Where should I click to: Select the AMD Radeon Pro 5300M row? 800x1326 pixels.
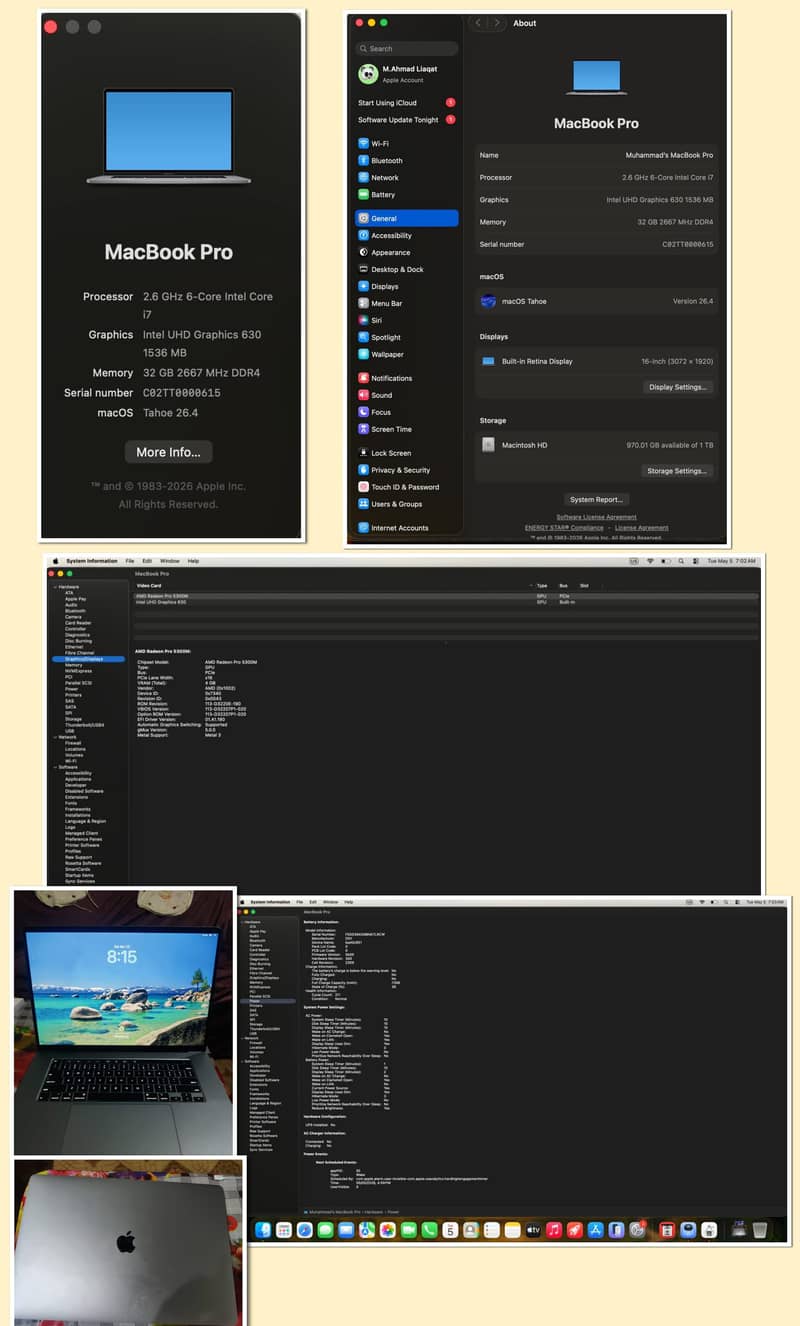(x=446, y=596)
